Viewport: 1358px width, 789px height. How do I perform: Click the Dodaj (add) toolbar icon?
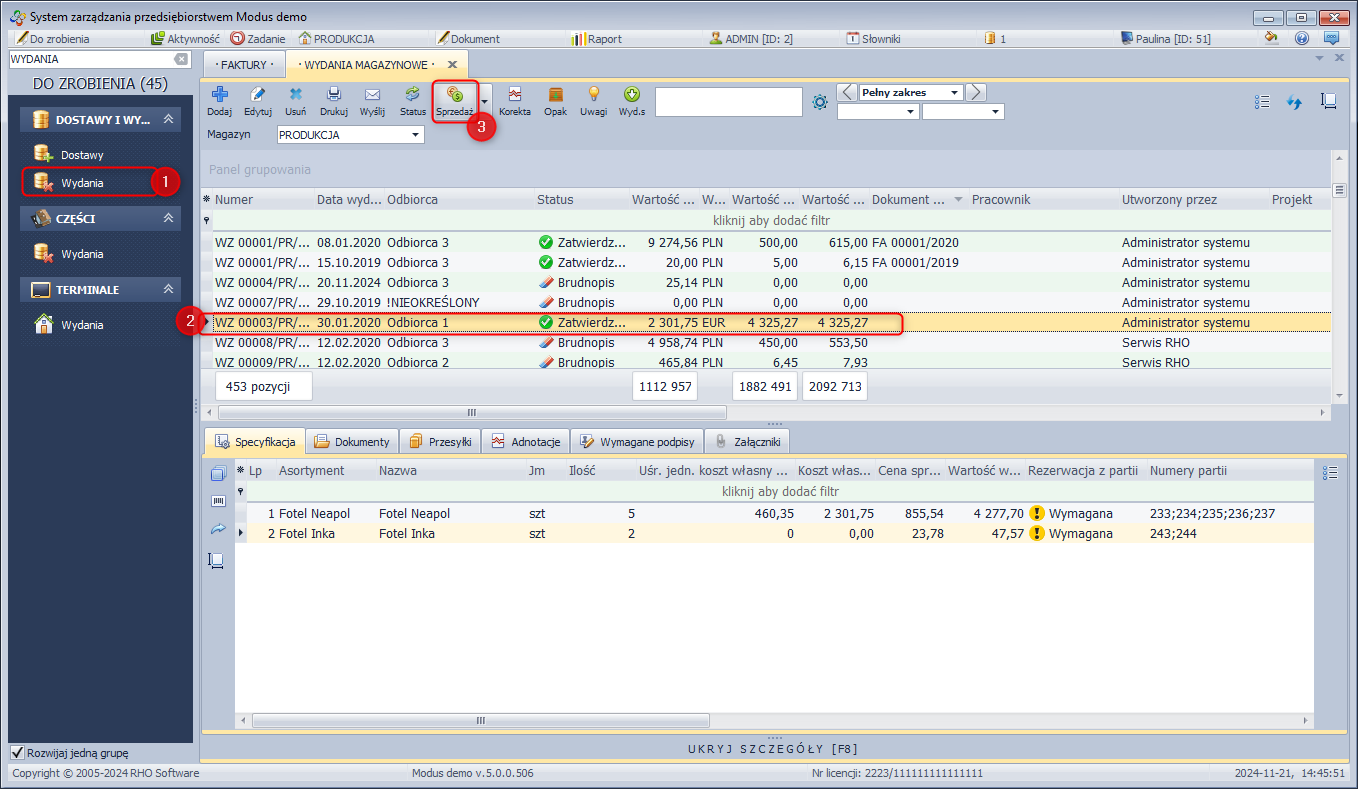click(x=219, y=96)
